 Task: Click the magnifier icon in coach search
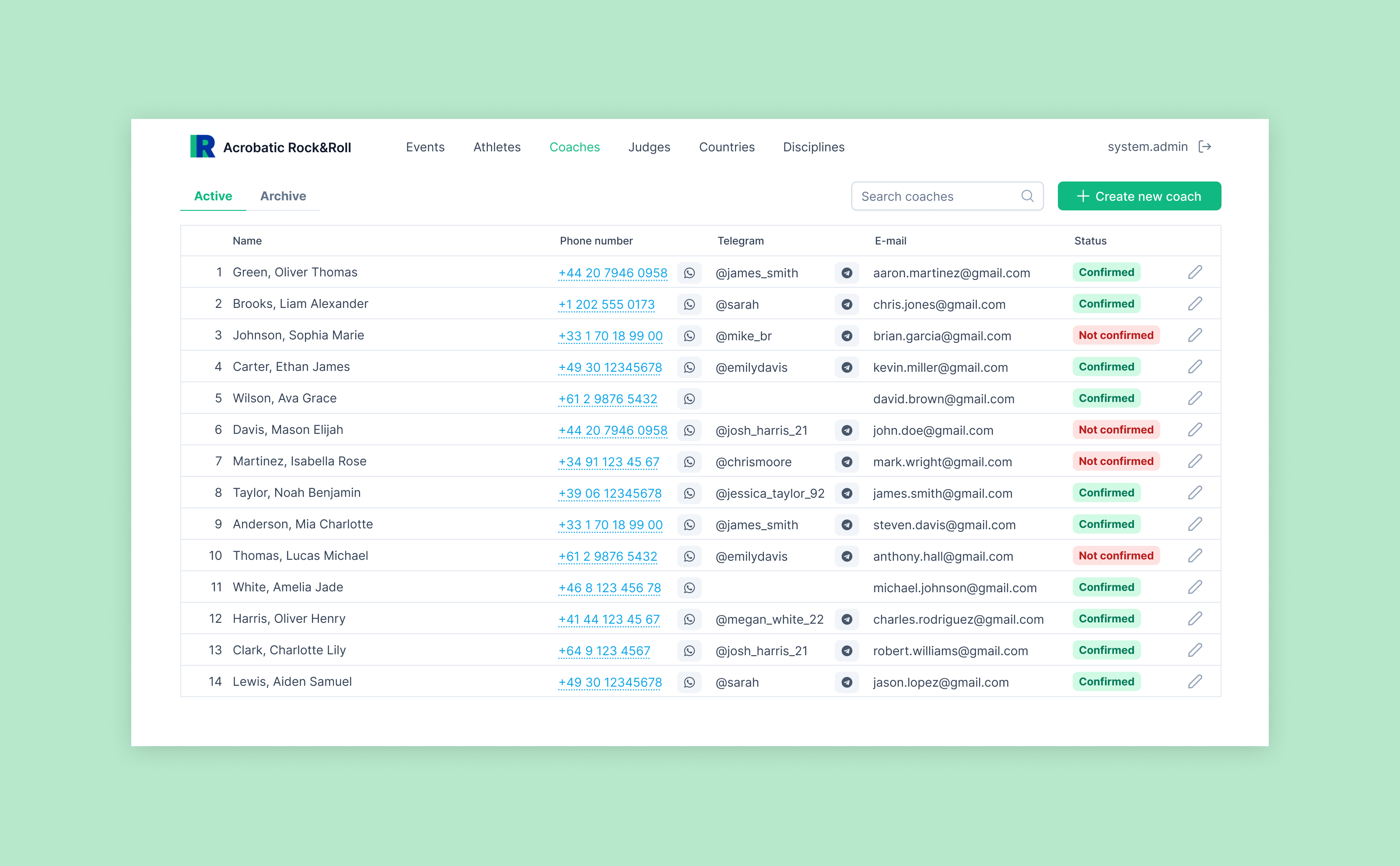(x=1027, y=196)
